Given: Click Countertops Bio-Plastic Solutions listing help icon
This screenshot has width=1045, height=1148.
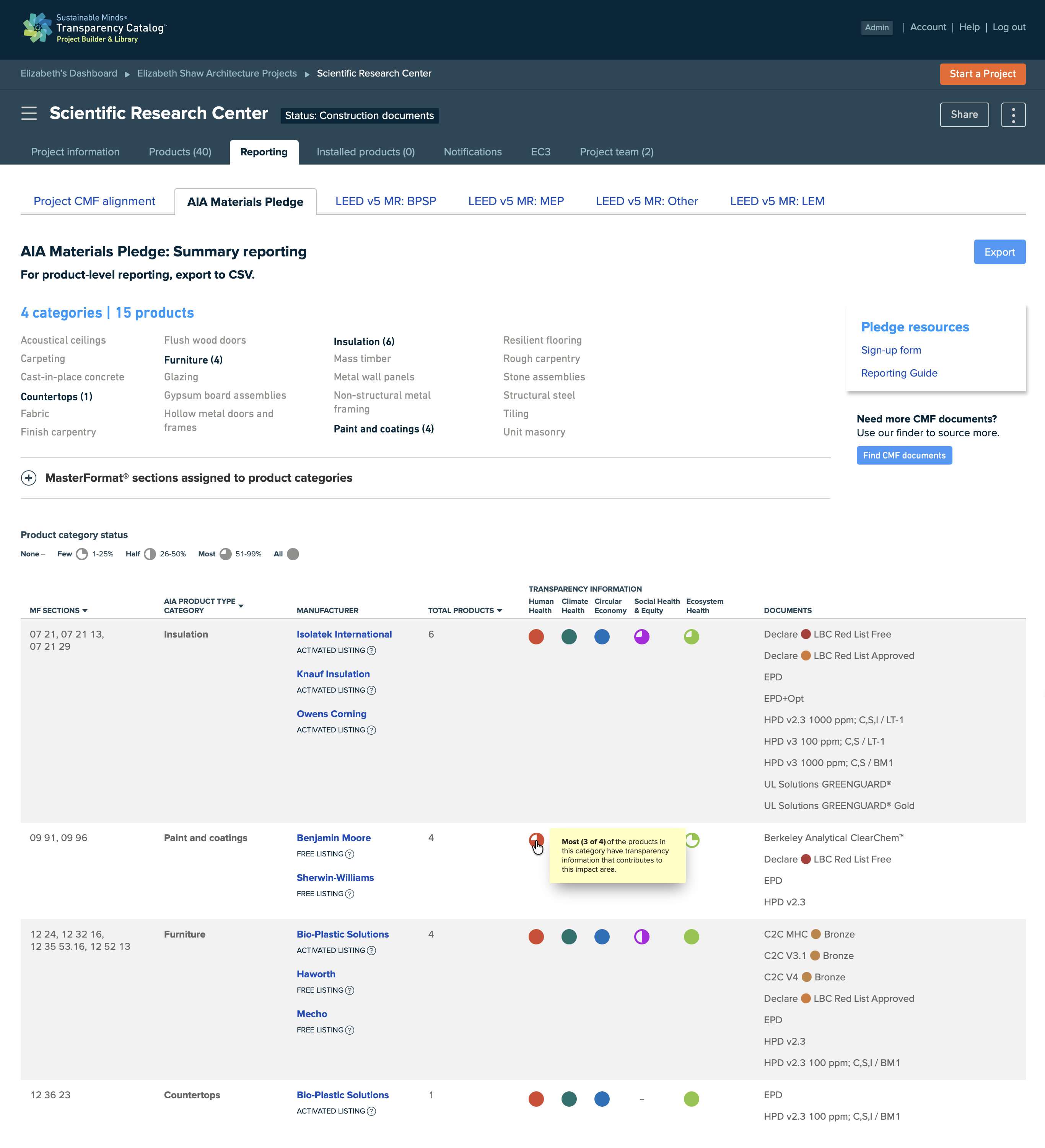Looking at the screenshot, I should point(371,1111).
